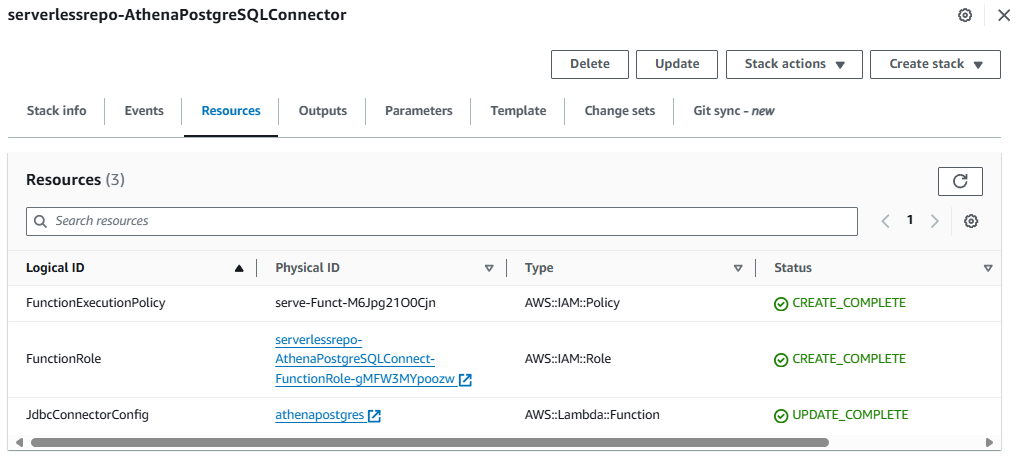1017x457 pixels.
Task: Open FunctionRole physical ID link
Action: pyautogui.click(x=365, y=359)
